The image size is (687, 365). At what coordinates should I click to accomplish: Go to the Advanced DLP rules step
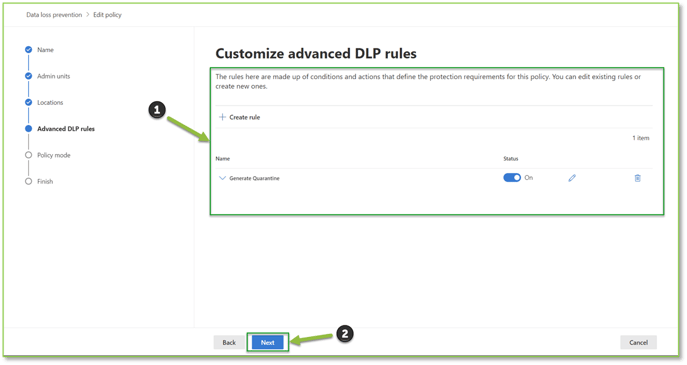[66, 128]
